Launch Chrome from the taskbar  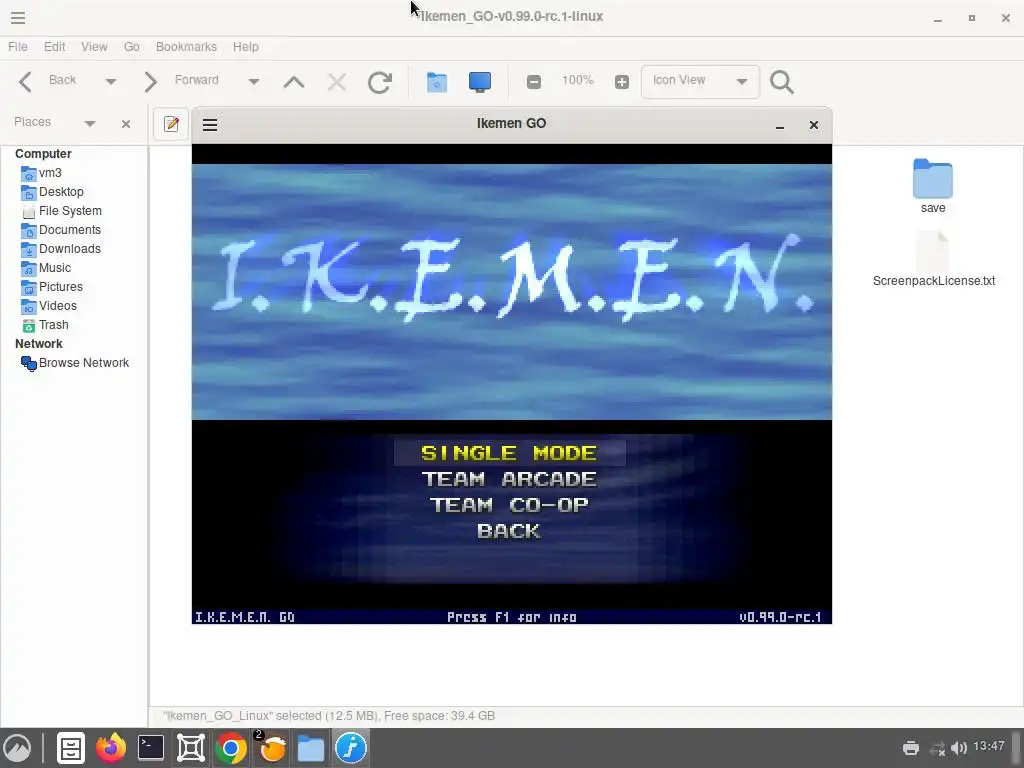[231, 748]
